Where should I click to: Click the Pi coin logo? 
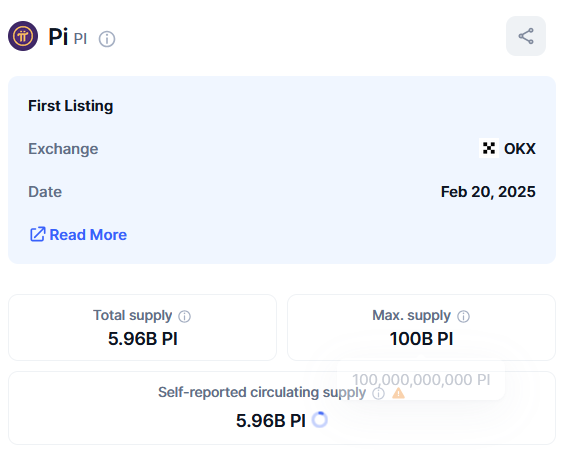coord(23,36)
